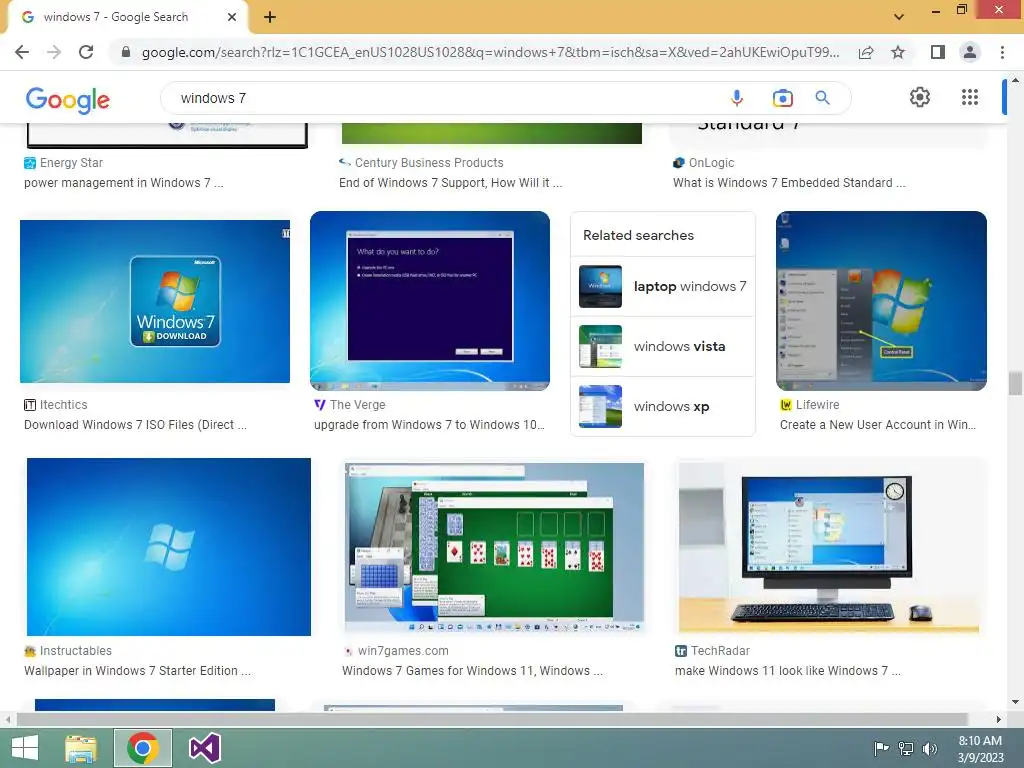Screen dimensions: 1024x768
Task: Open windows xp thumbnail image
Action: pos(600,406)
